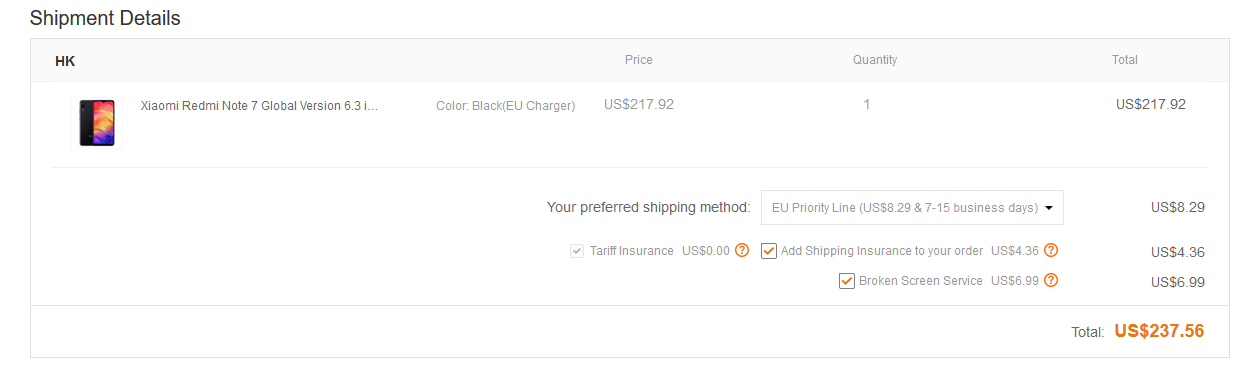Screen dimensions: 1247x383
Task: Toggle the Broken Screen Service checkbox
Action: coord(847,281)
